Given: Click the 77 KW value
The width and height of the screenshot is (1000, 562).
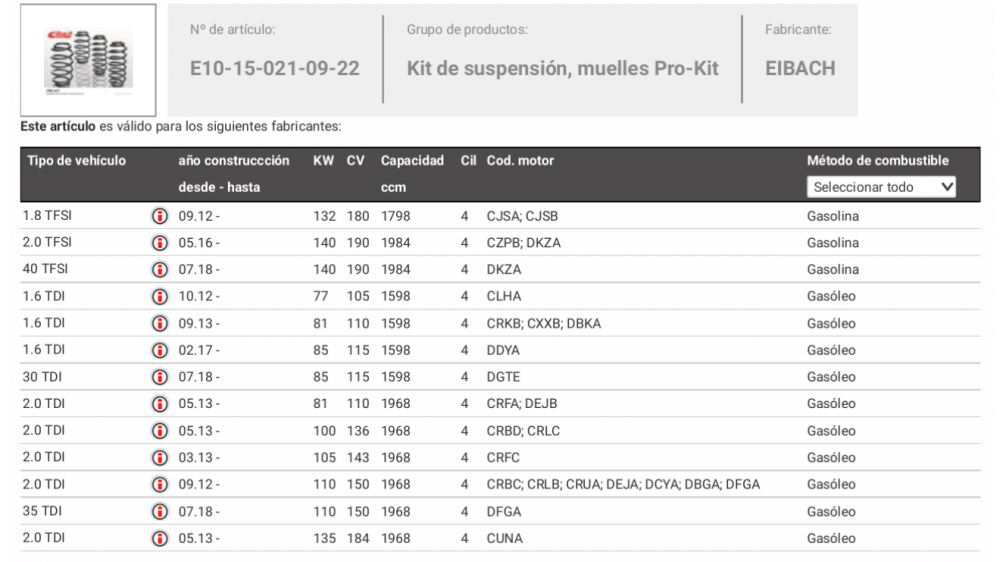Looking at the screenshot, I should coord(320,297).
